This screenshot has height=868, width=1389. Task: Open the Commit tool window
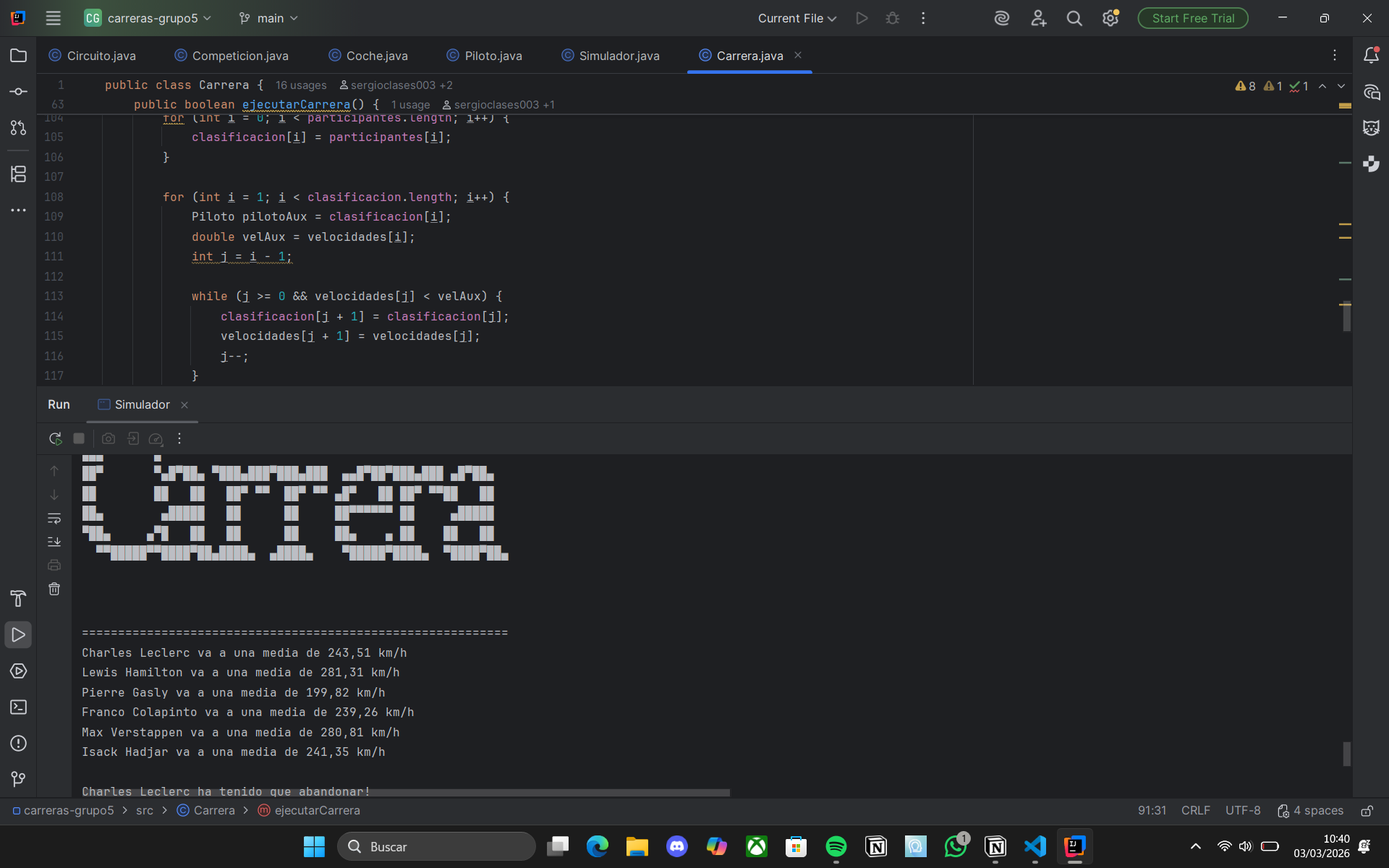click(x=18, y=92)
